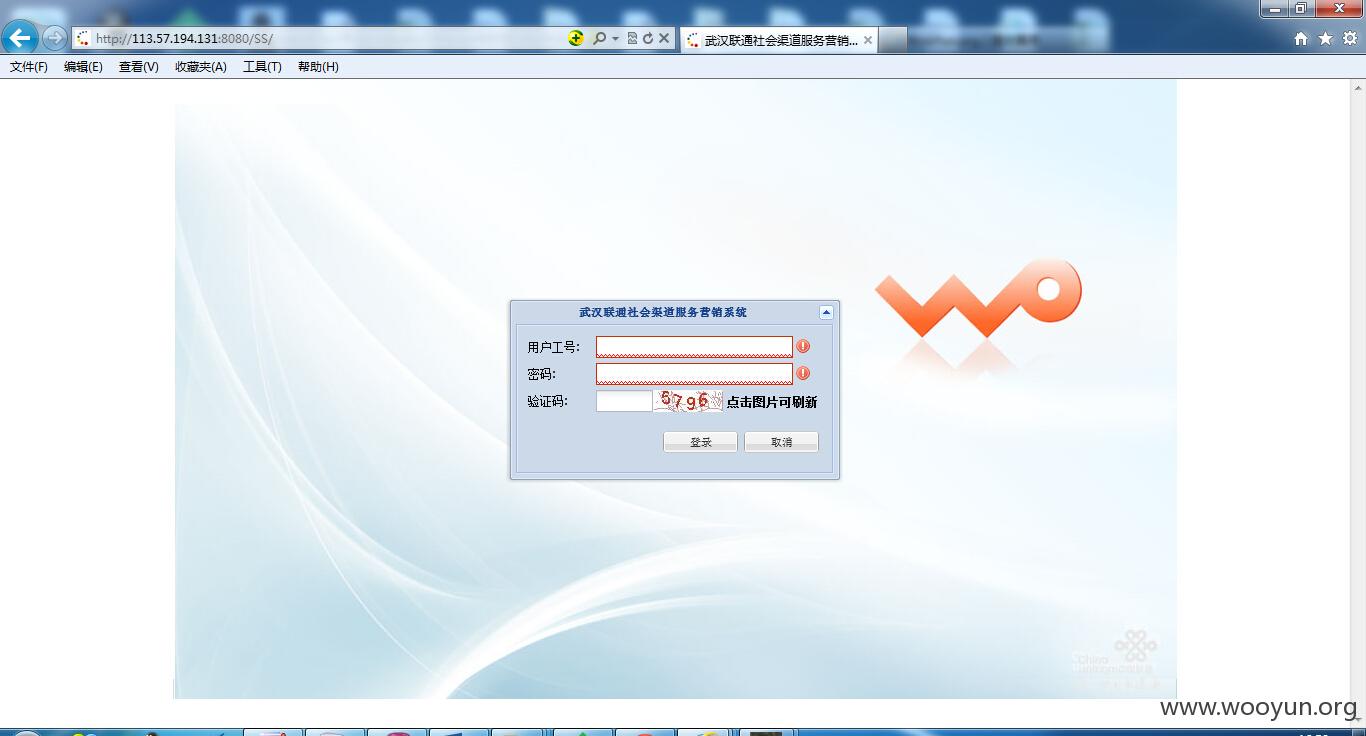Click the 武汉联通社会渠道服务营销系统 panel title
The height and width of the screenshot is (736, 1366).
click(662, 312)
